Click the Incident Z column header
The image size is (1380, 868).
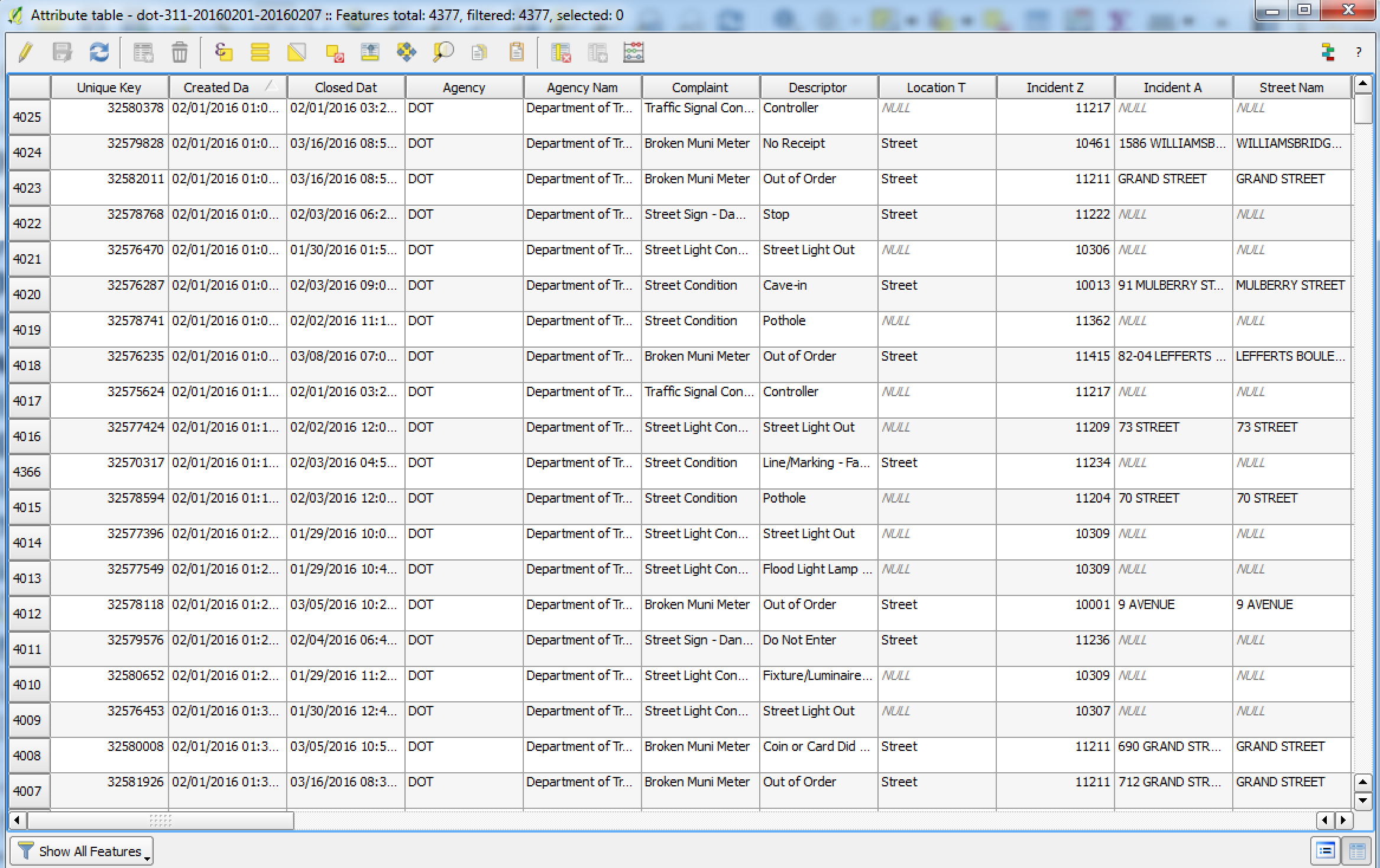click(x=1055, y=88)
